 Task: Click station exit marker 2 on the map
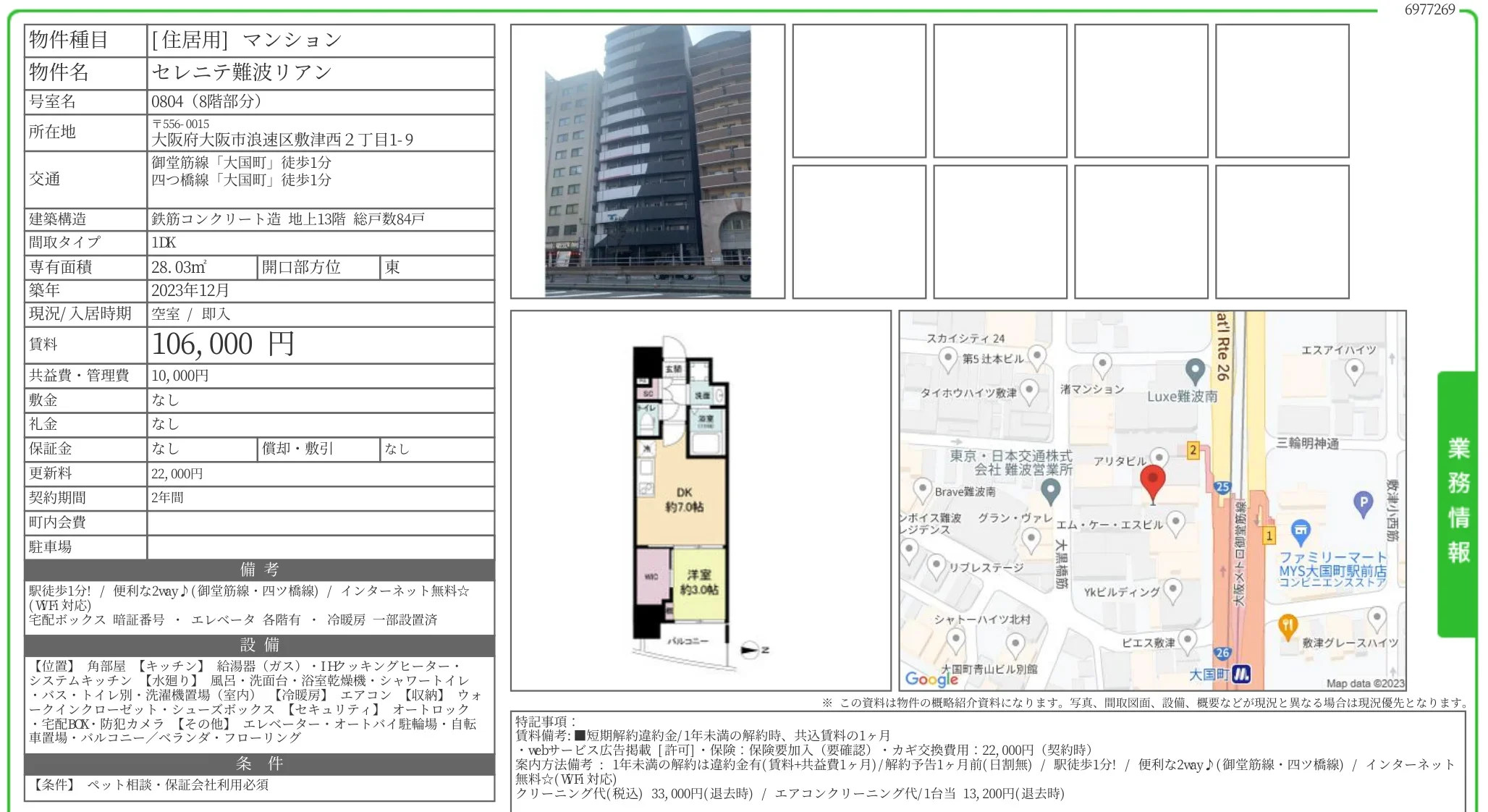click(1193, 449)
